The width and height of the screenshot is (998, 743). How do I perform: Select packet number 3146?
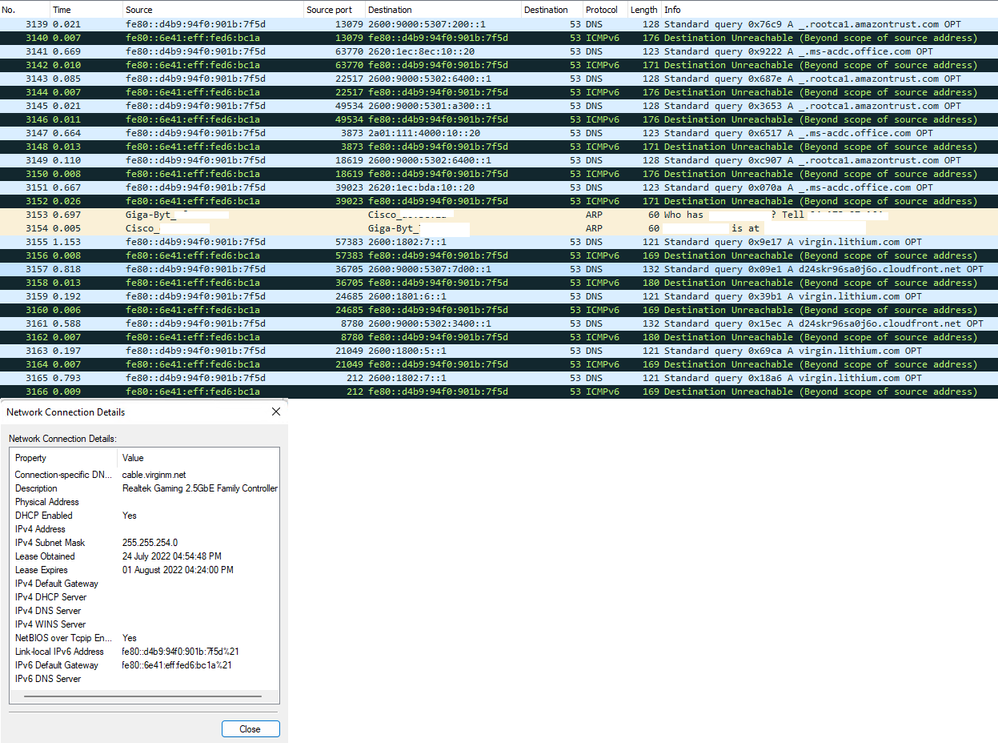point(499,120)
